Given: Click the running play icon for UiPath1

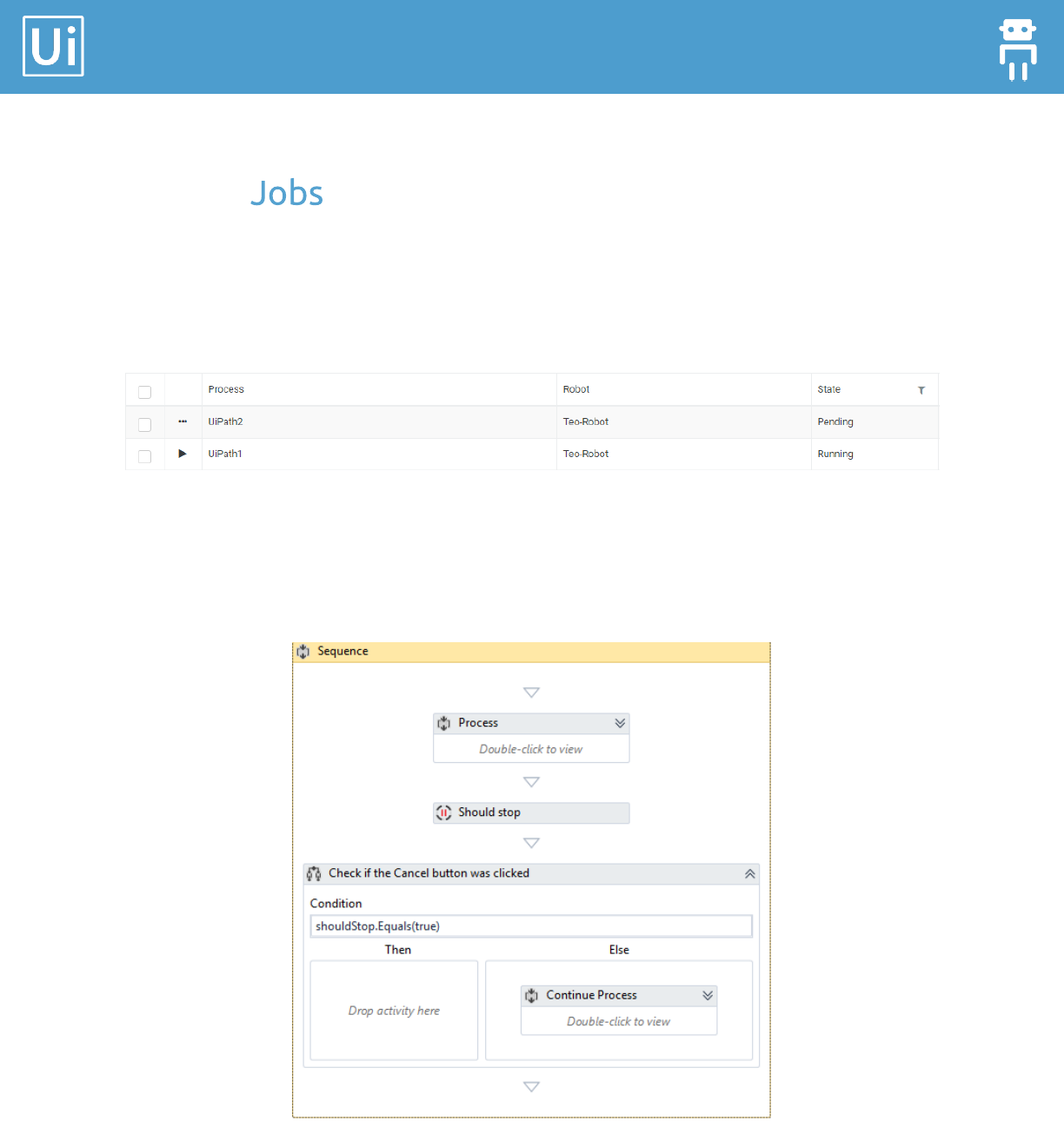Looking at the screenshot, I should pos(183,454).
